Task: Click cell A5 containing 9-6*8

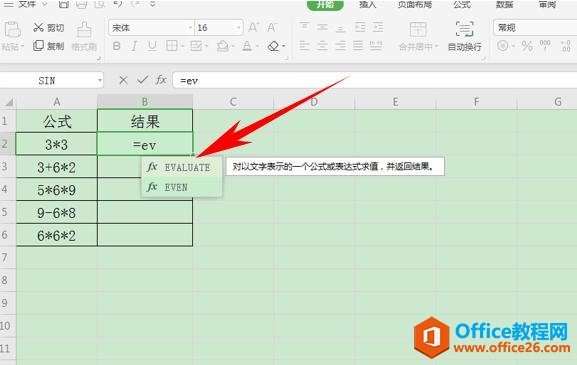Action: [57, 213]
